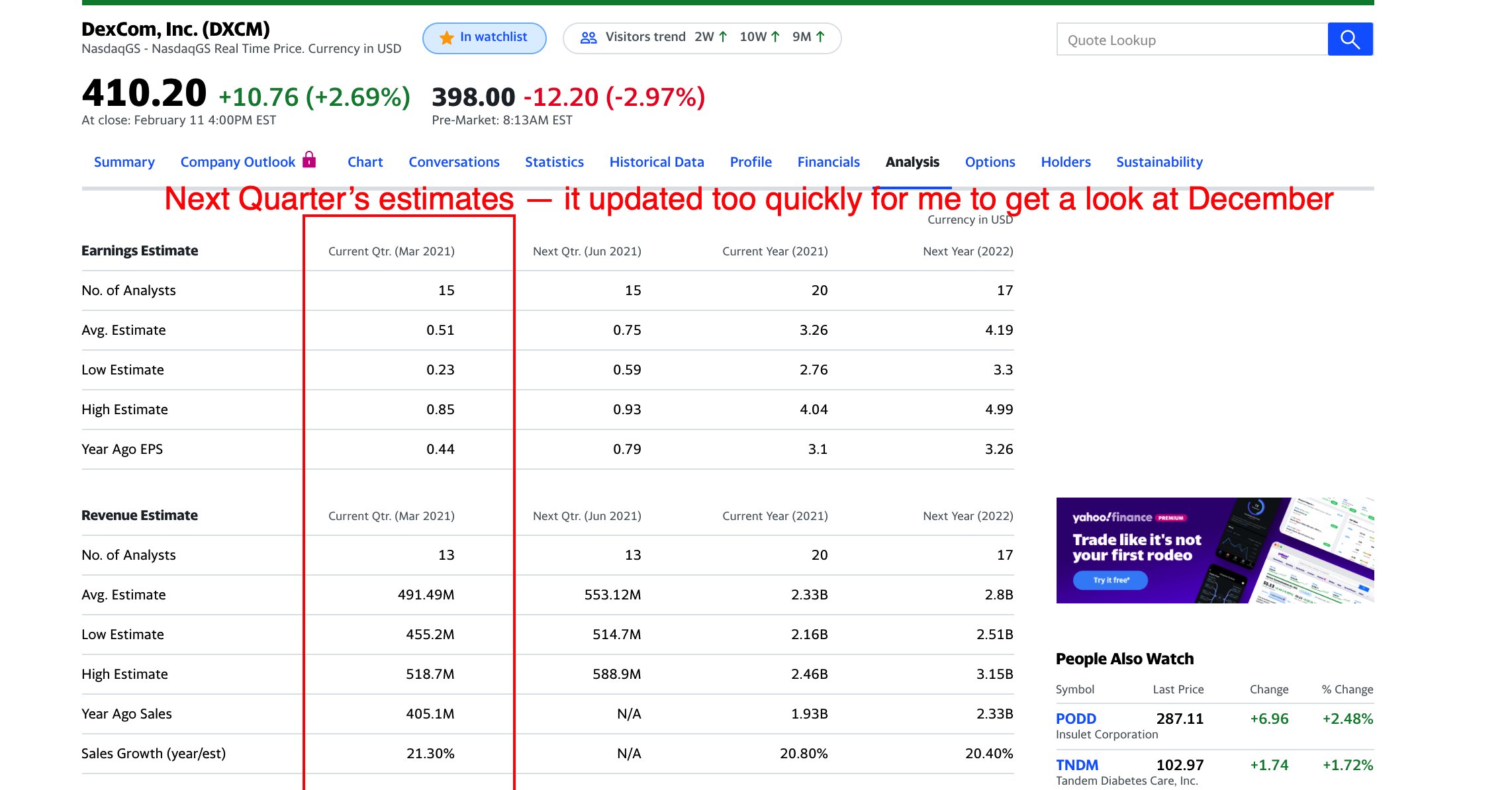Click the Revenue Estimate heading
Viewport: 1512px width, 790px height.
(140, 515)
